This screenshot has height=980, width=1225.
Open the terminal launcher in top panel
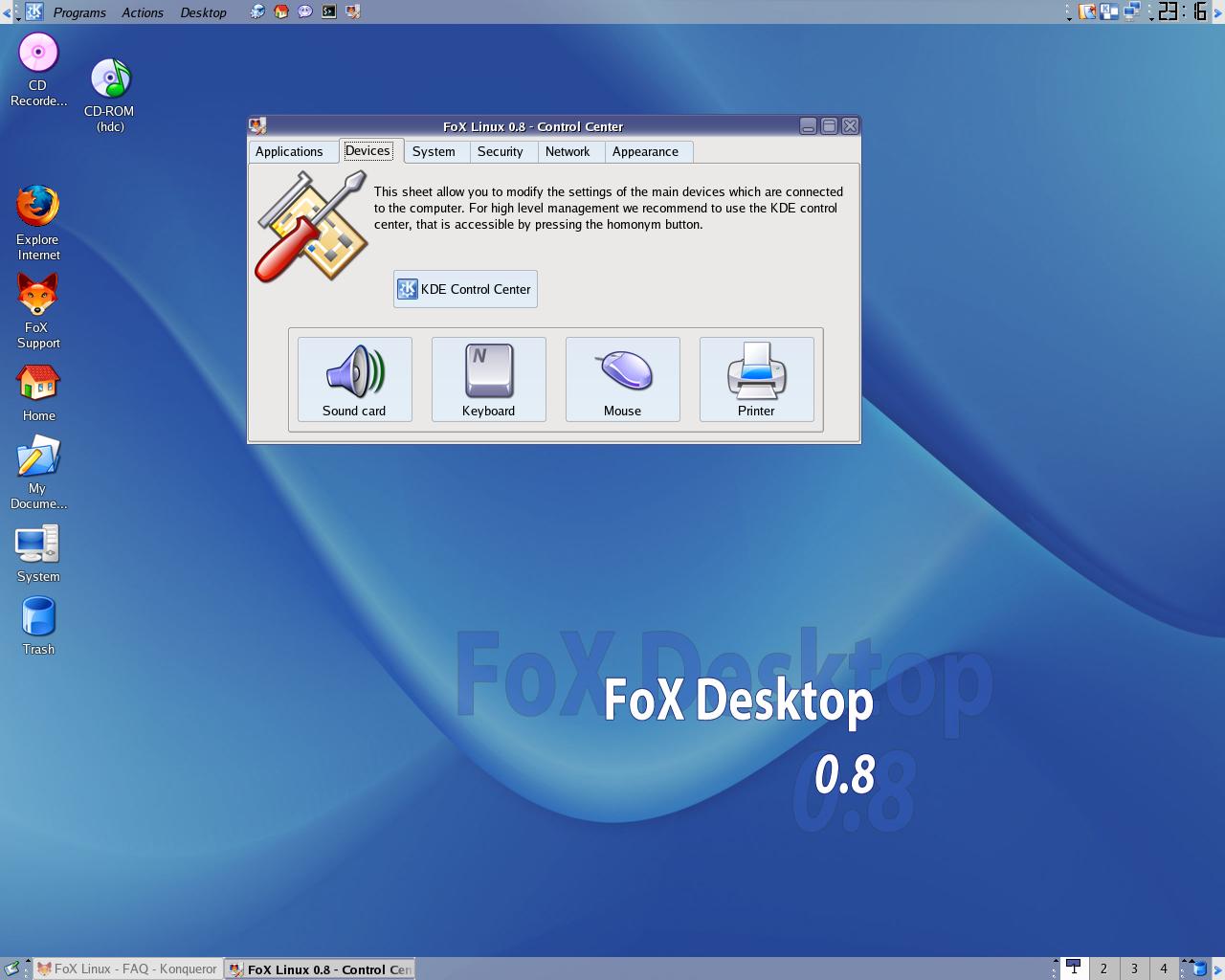[329, 11]
